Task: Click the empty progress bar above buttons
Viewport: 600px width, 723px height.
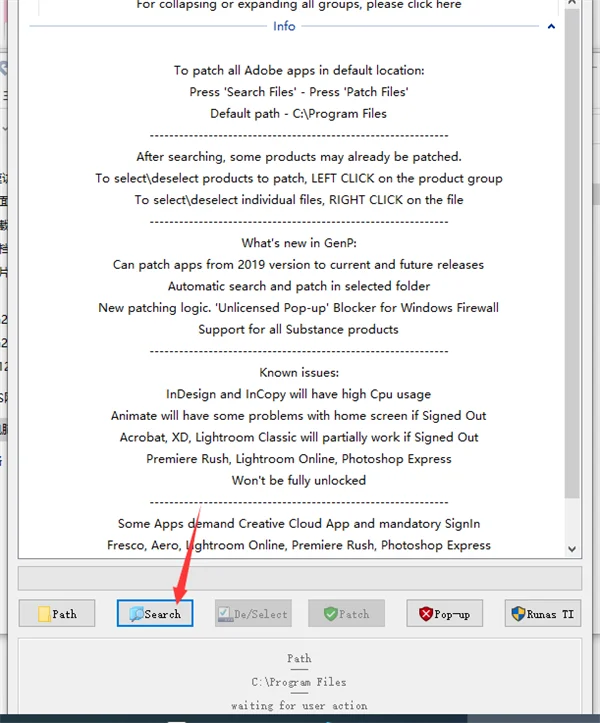Action: click(300, 578)
